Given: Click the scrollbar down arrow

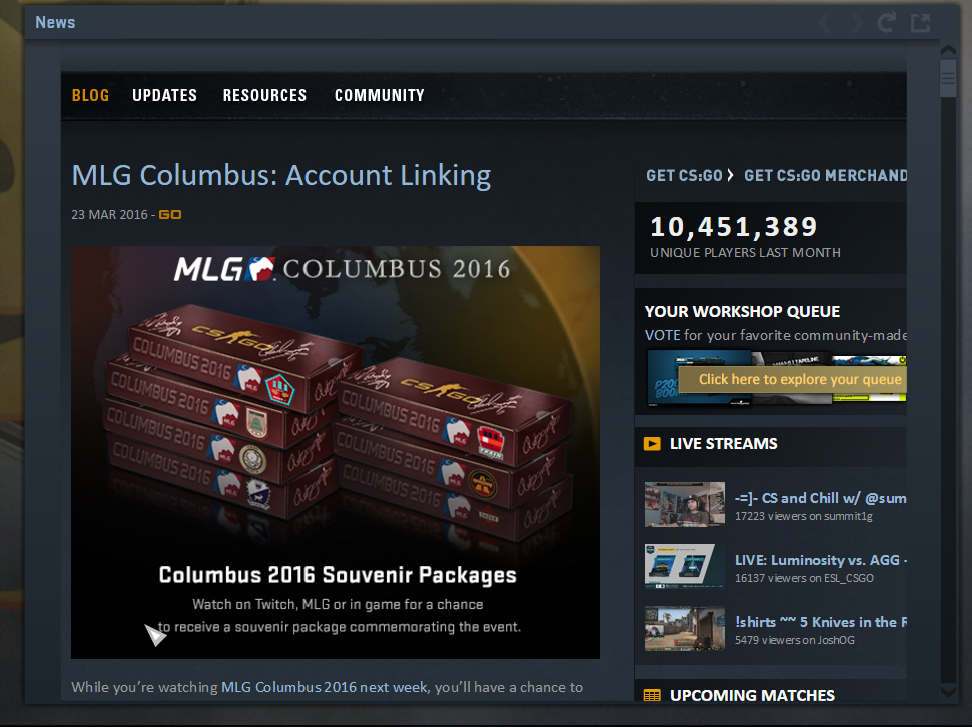Looking at the screenshot, I should (x=948, y=690).
